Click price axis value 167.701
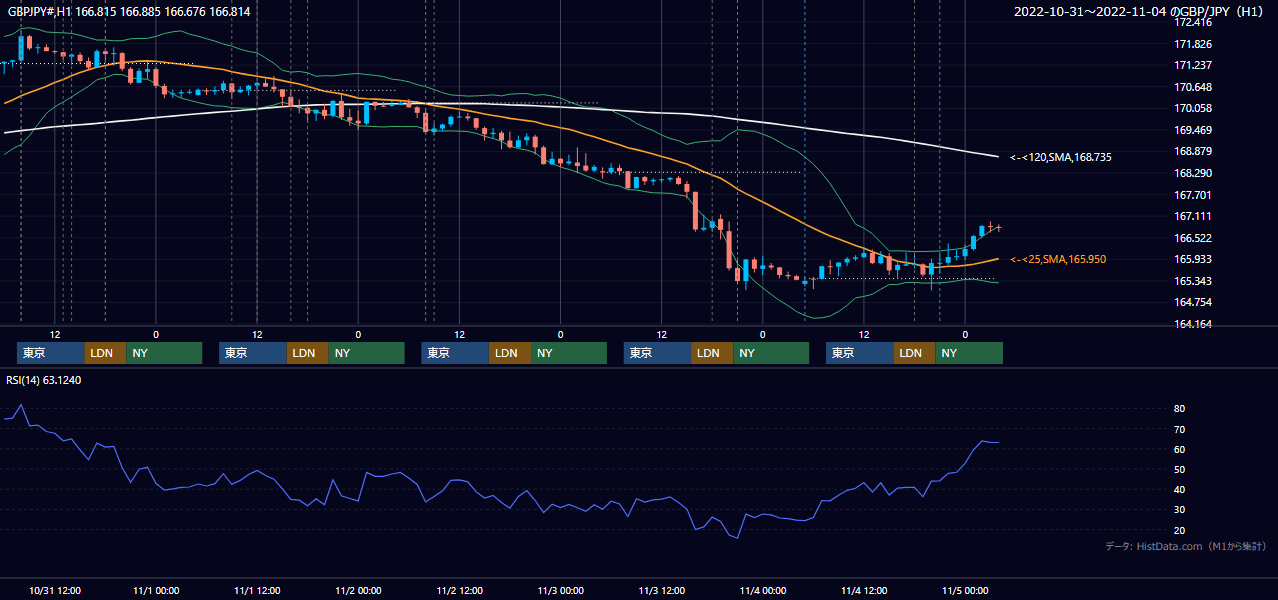The image size is (1278, 600). pyautogui.click(x=1193, y=195)
